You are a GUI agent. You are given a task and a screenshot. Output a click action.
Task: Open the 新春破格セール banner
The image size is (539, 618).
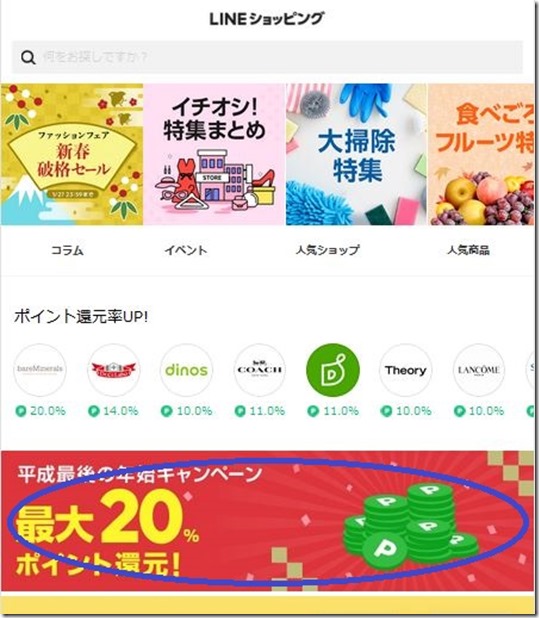coord(72,154)
